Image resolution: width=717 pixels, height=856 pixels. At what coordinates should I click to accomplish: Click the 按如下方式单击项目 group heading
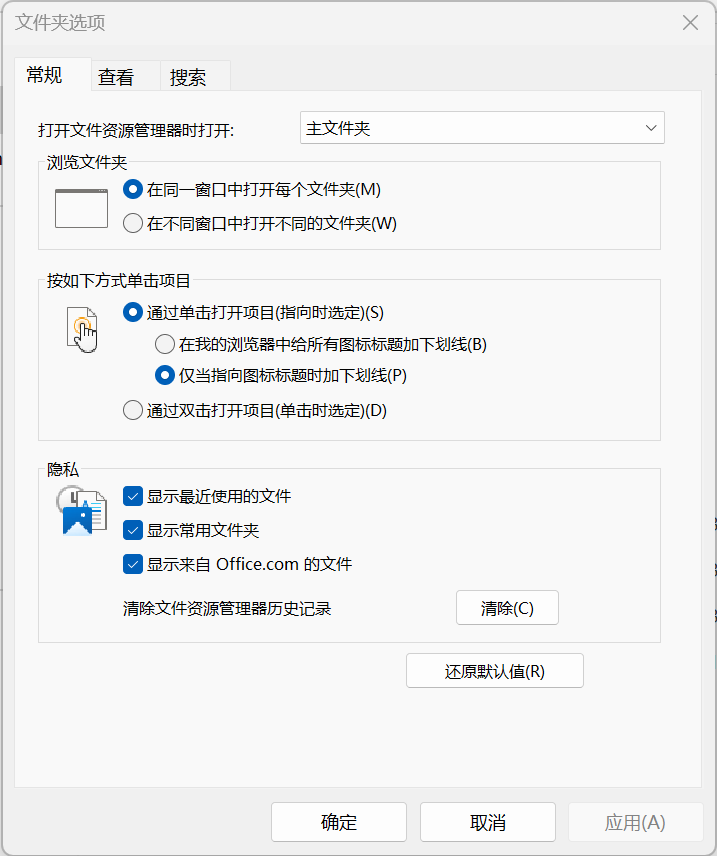(118, 281)
